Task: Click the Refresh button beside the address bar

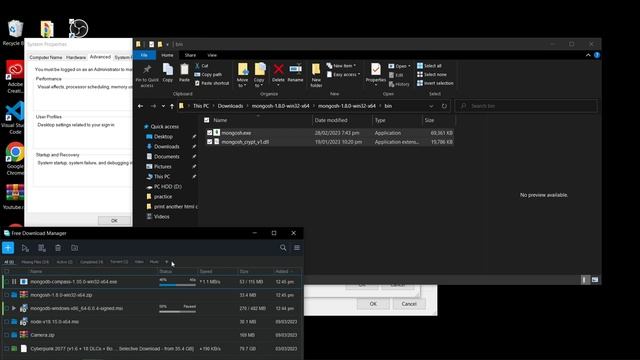Action: click(444, 106)
